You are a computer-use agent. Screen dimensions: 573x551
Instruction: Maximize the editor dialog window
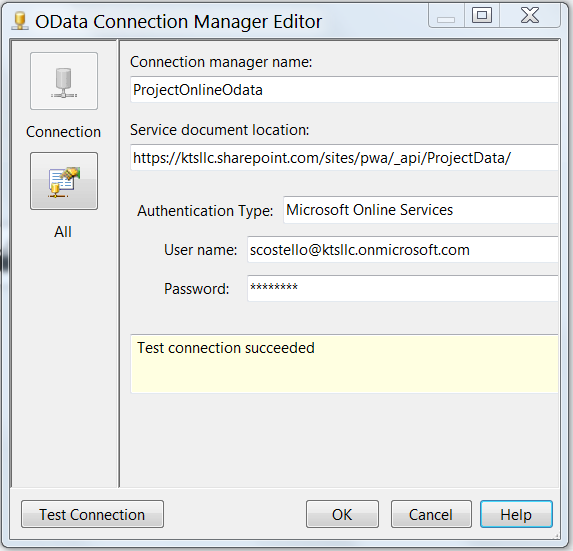(482, 16)
